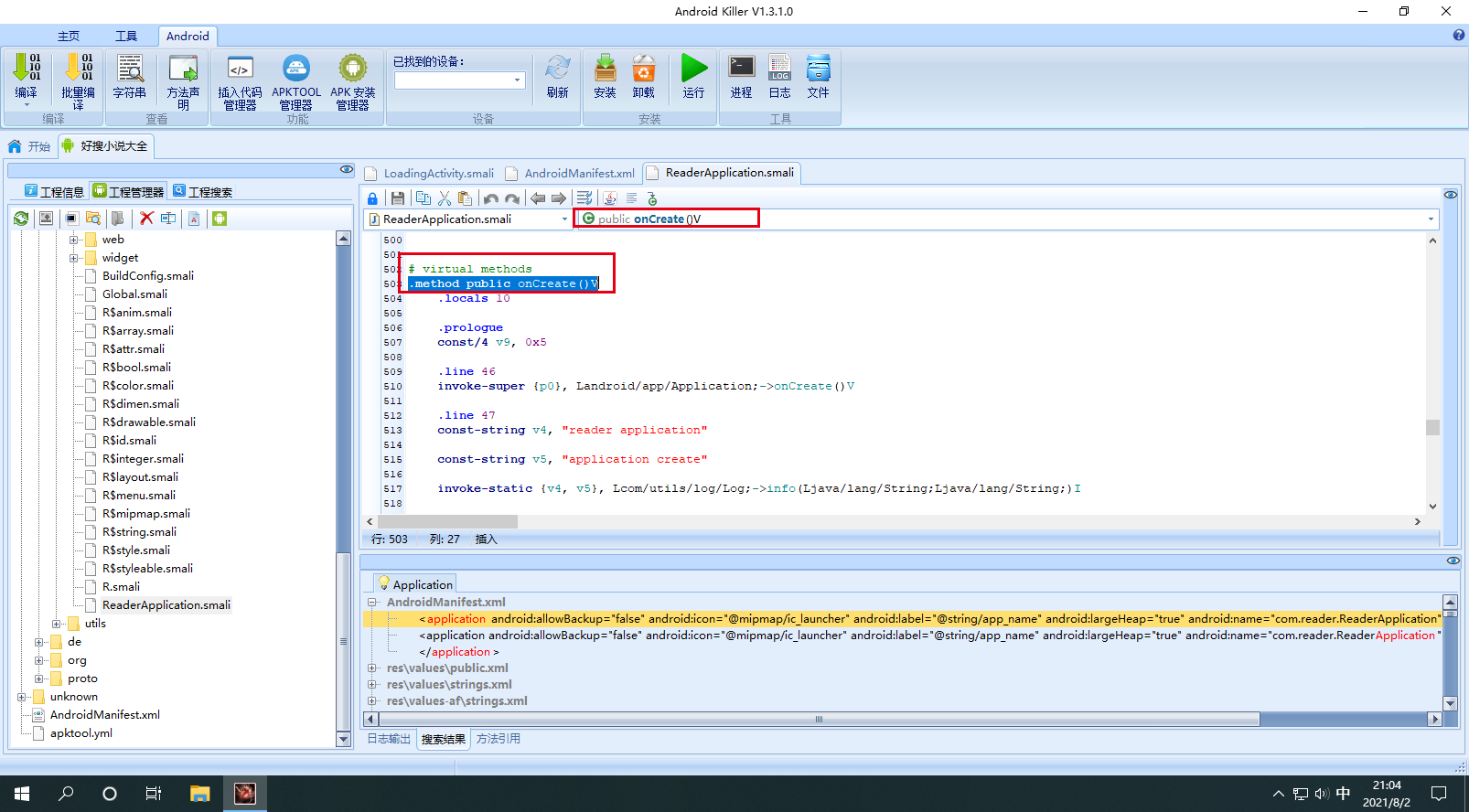Image resolution: width=1469 pixels, height=812 pixels.
Task: Select ReaderApplication.smali in the tree
Action: click(166, 605)
